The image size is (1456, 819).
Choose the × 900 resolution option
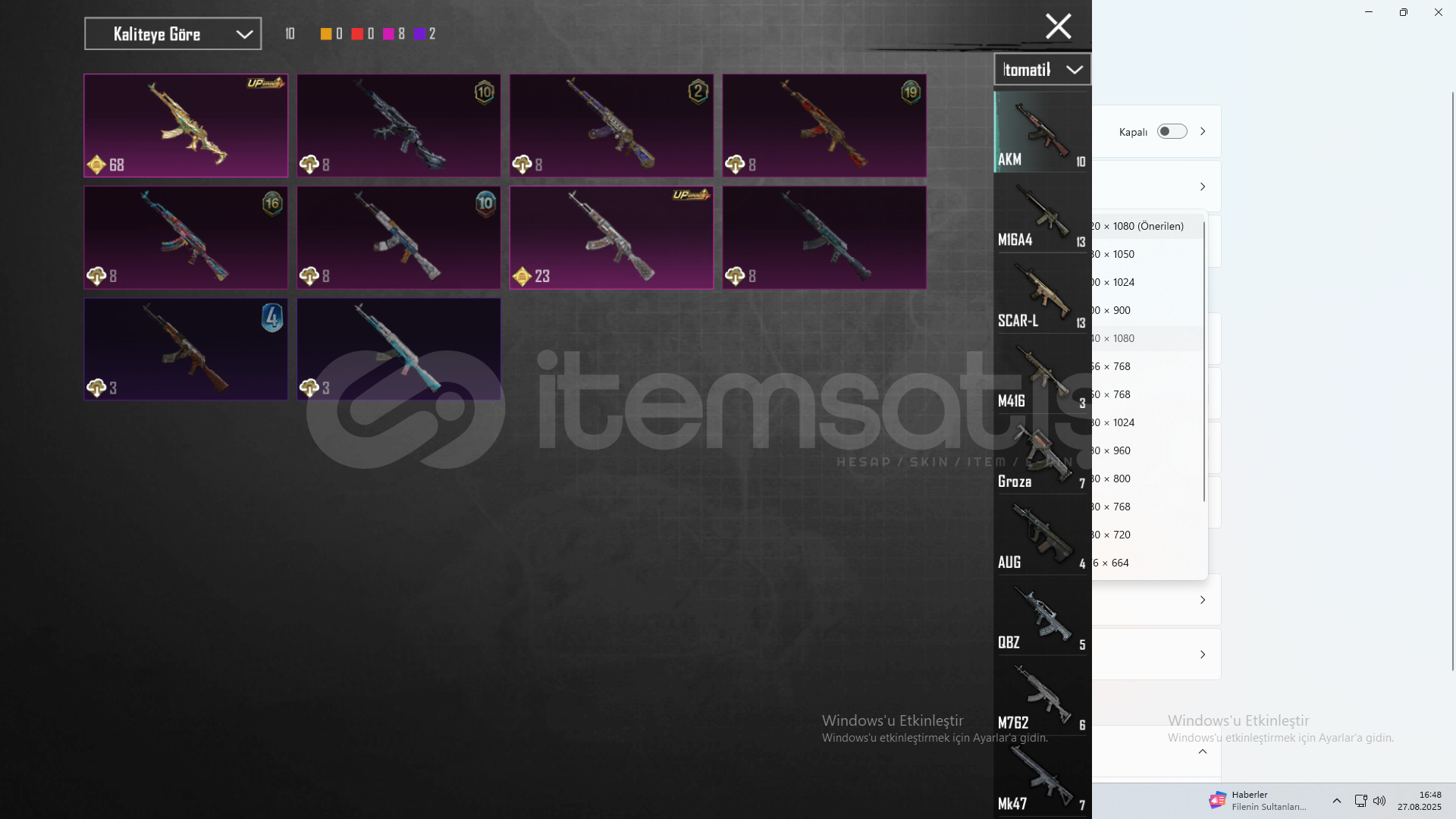[1147, 310]
